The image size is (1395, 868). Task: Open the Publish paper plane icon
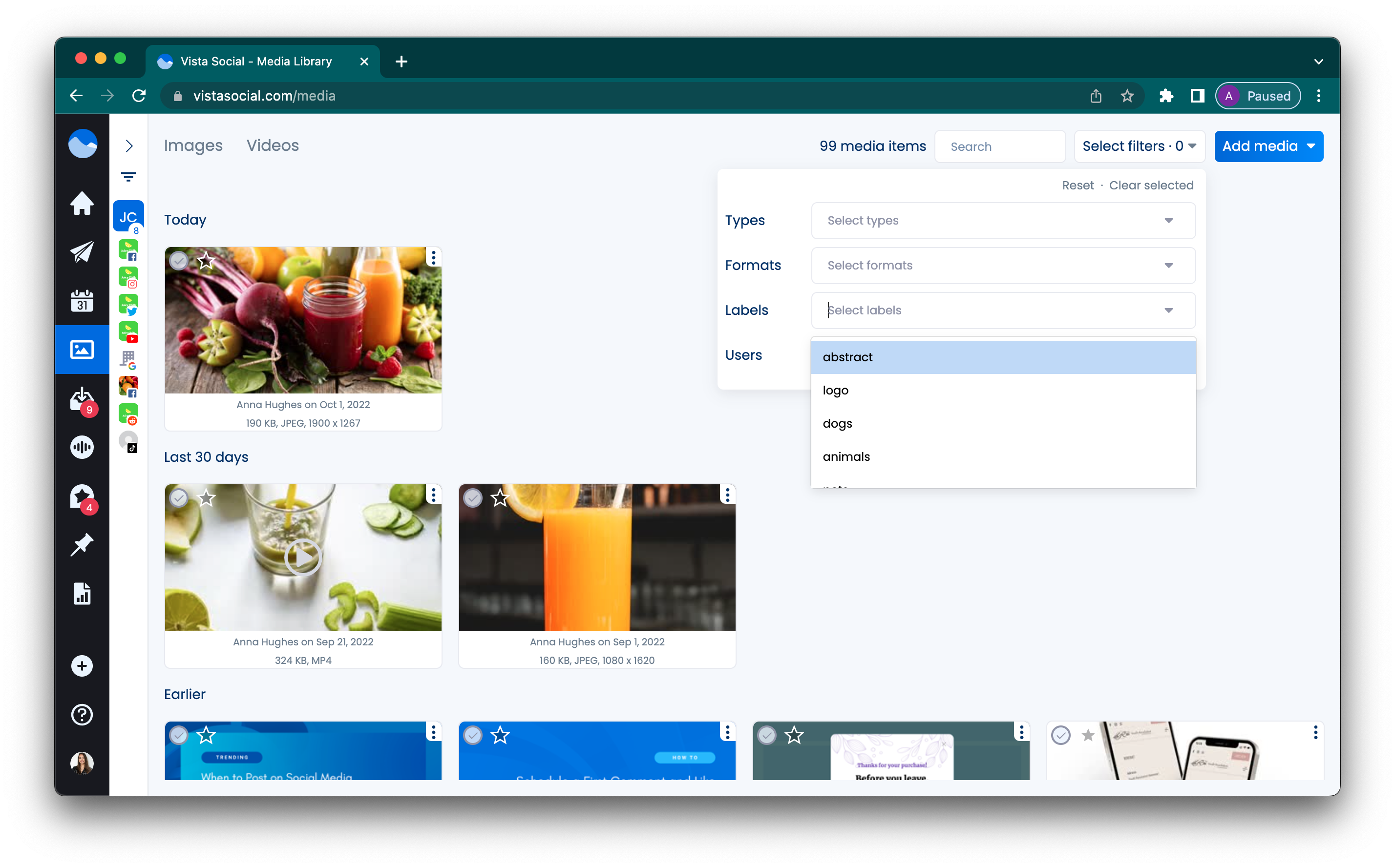tap(82, 251)
